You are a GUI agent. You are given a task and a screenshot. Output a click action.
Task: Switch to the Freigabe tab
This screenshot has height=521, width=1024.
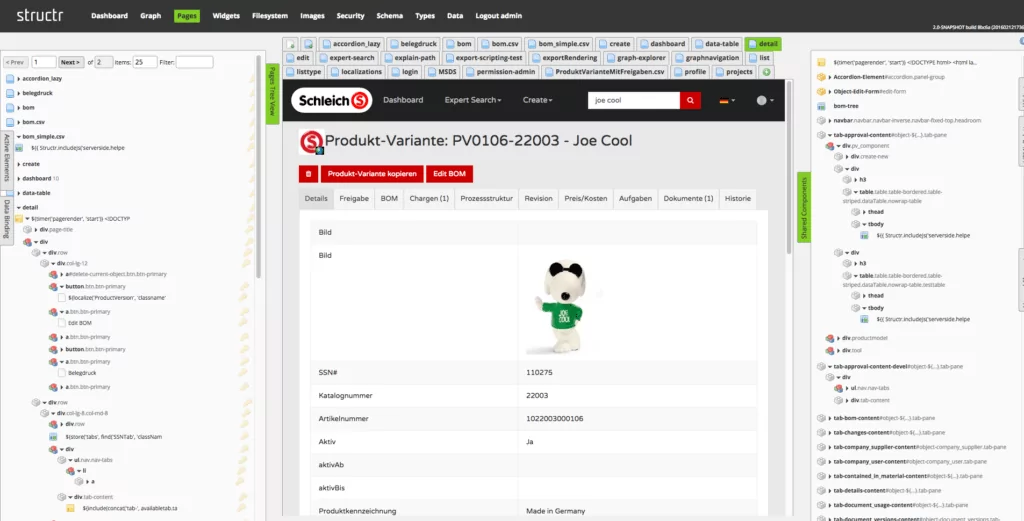[x=354, y=198]
